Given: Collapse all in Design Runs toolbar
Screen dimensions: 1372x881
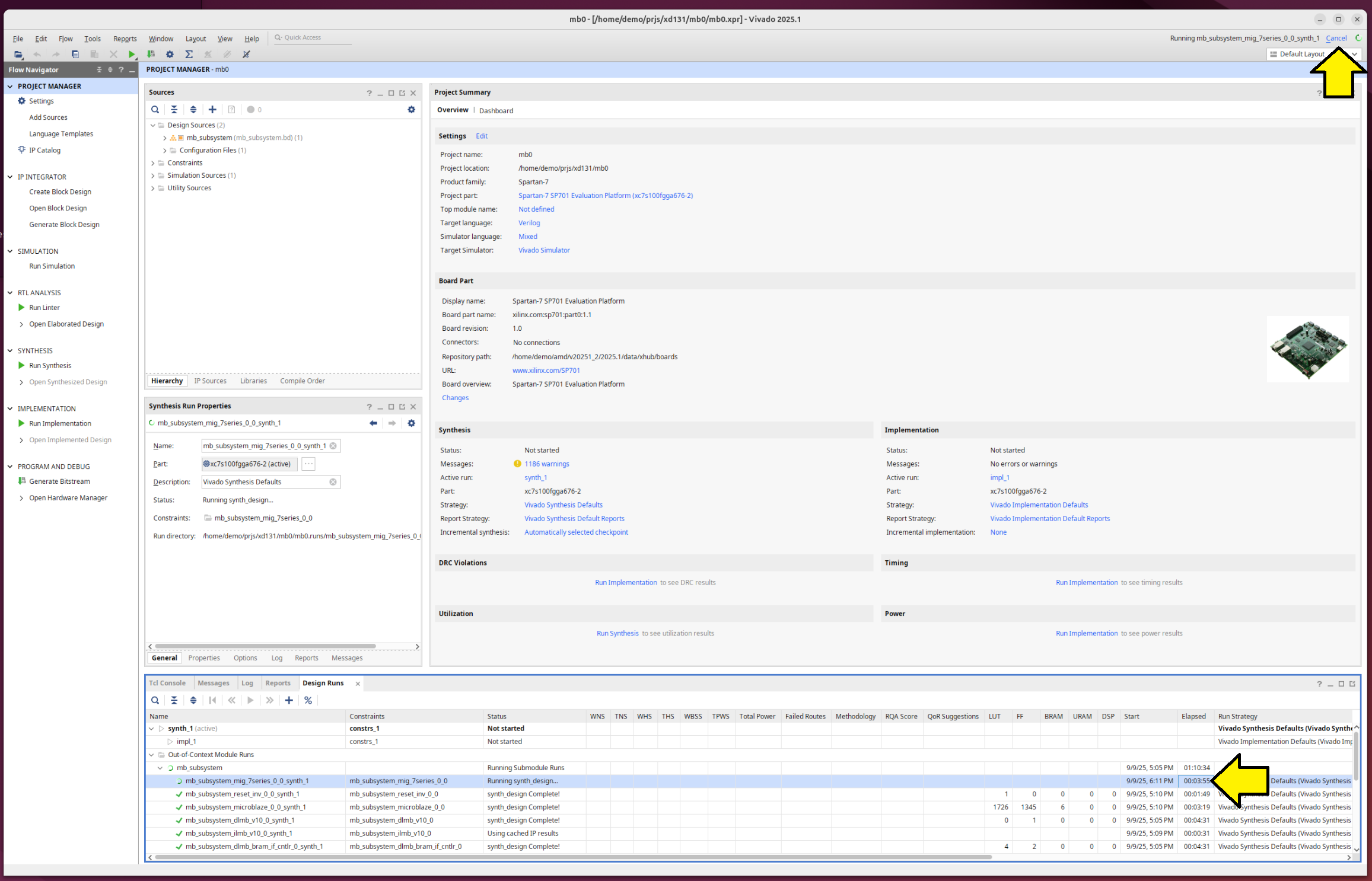Looking at the screenshot, I should [174, 700].
